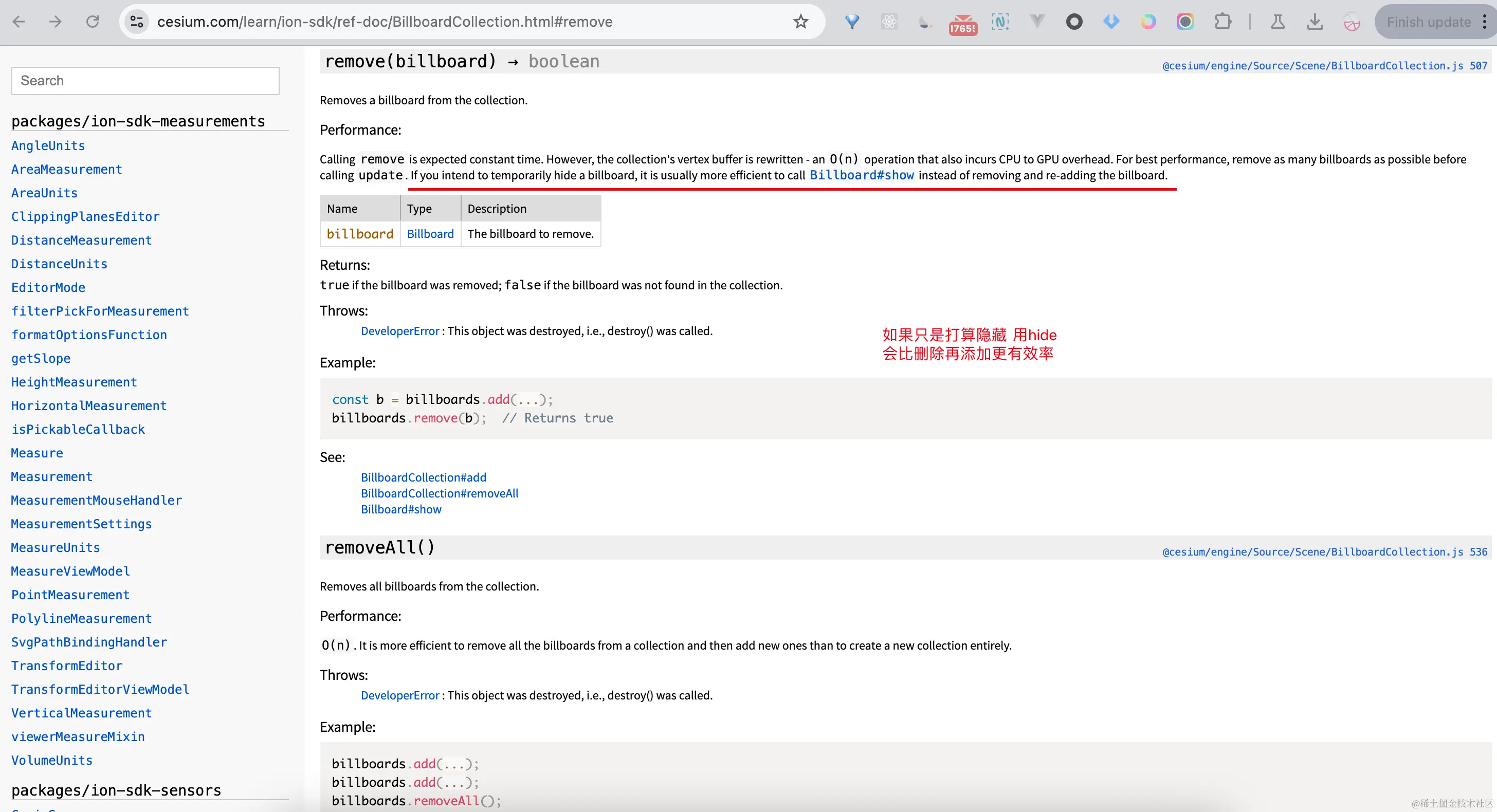Open the Chrome three-dot menu
Viewport: 1497px width, 812px height.
click(x=1484, y=22)
